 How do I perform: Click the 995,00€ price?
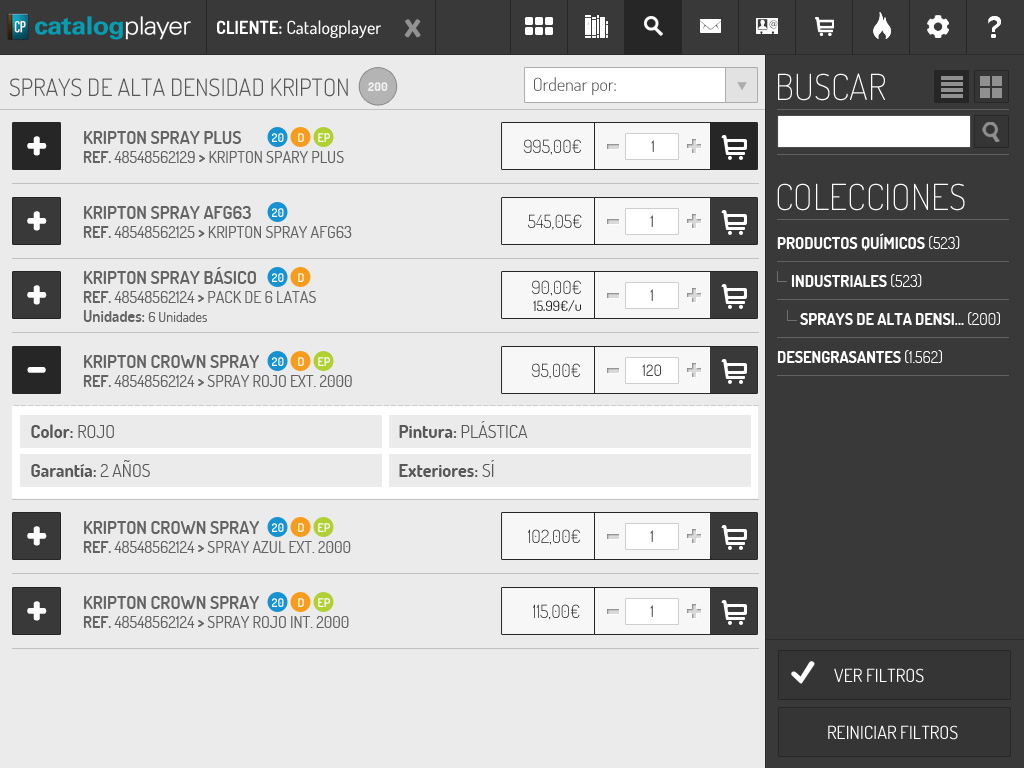552,146
